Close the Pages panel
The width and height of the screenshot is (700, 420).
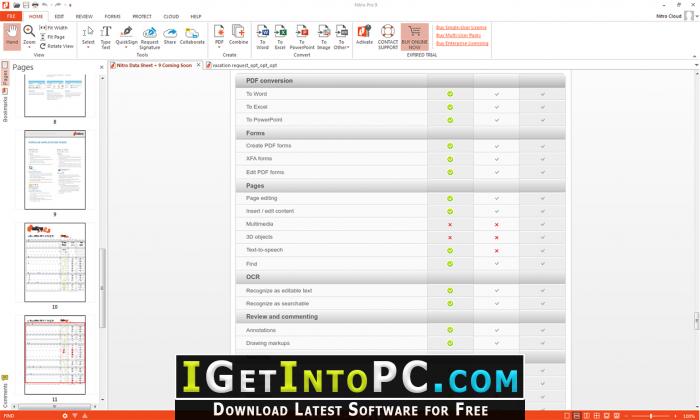(101, 67)
